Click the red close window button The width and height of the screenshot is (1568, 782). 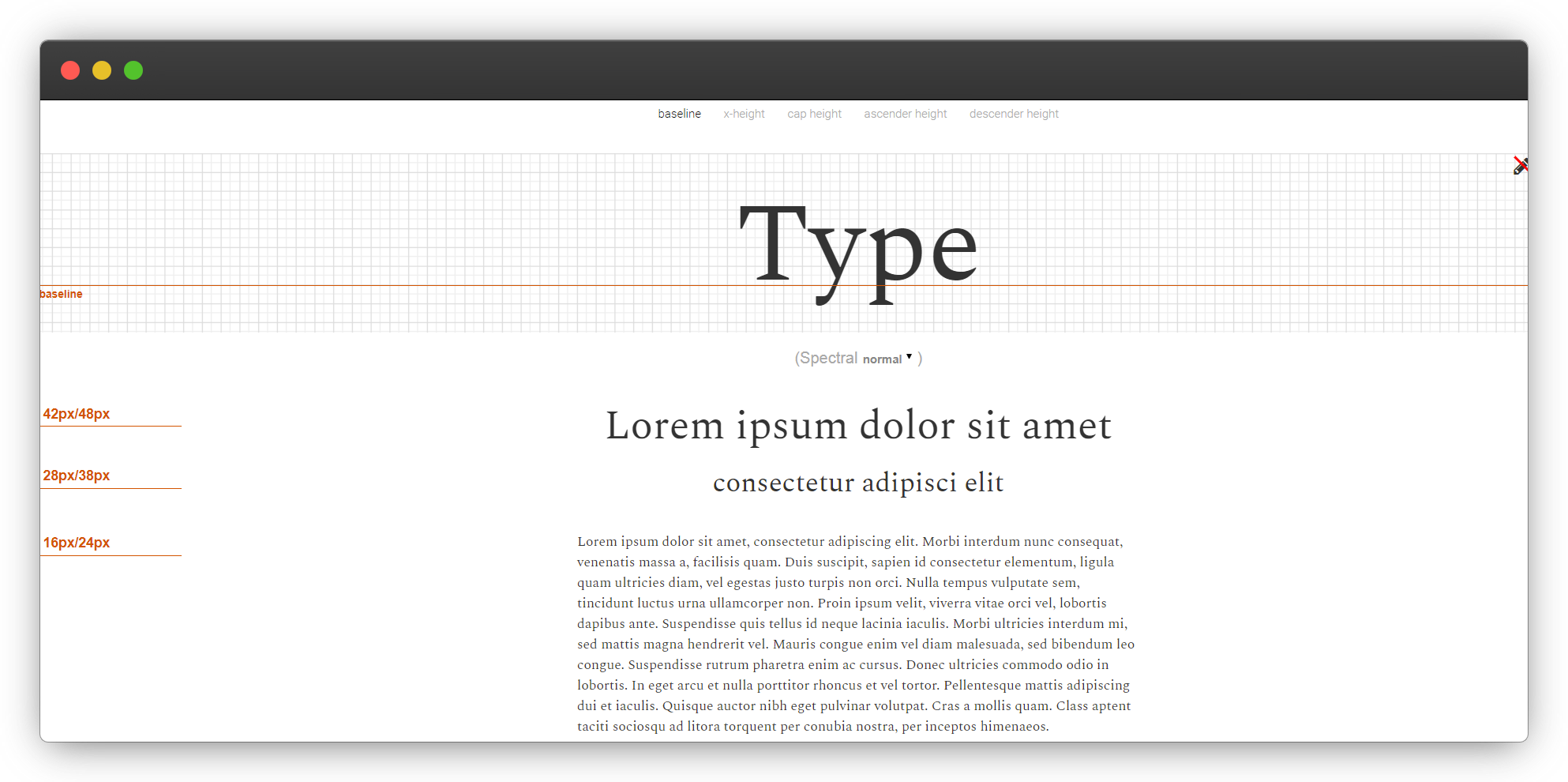coord(70,70)
